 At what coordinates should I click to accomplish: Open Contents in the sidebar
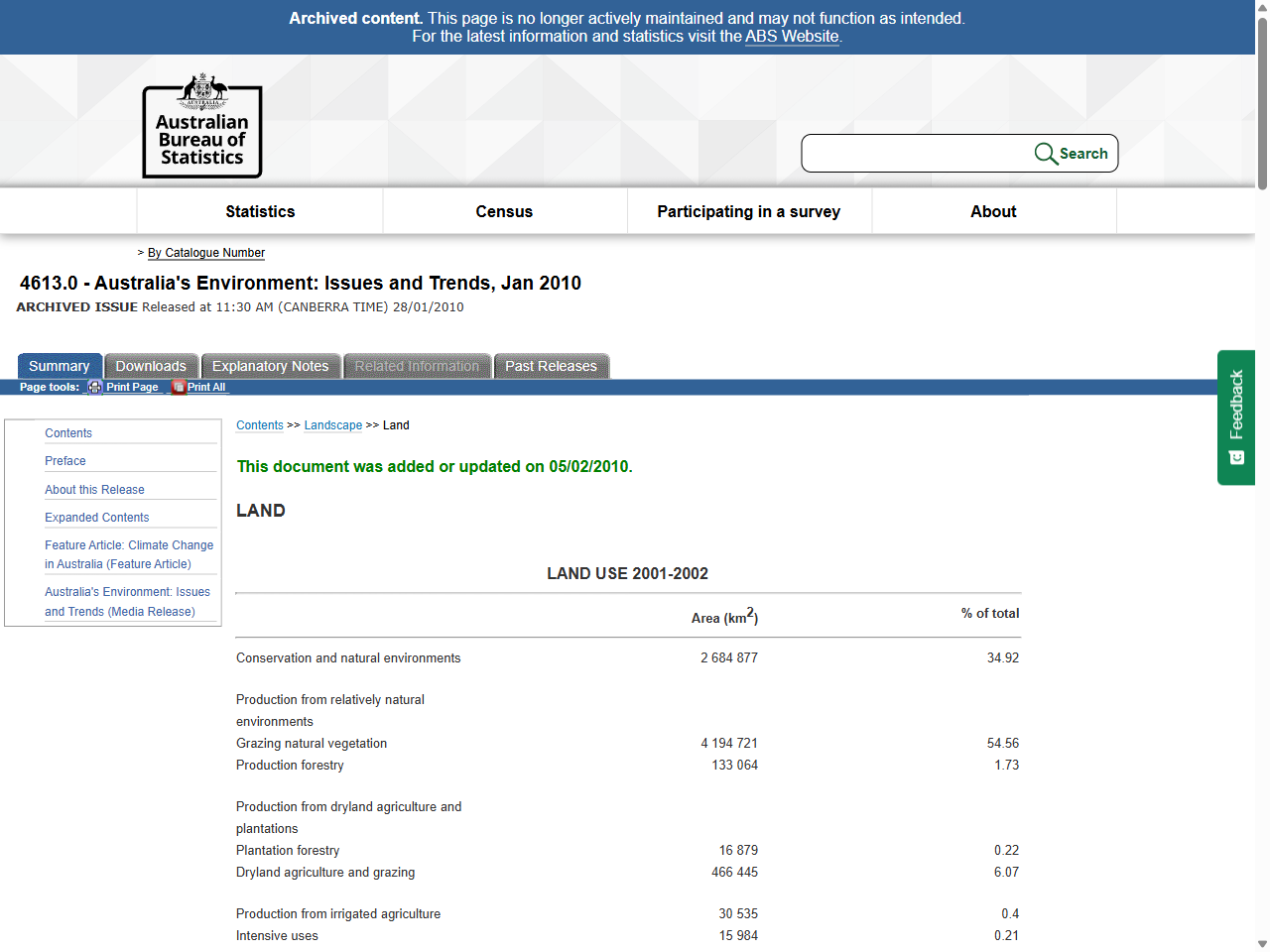coord(68,433)
